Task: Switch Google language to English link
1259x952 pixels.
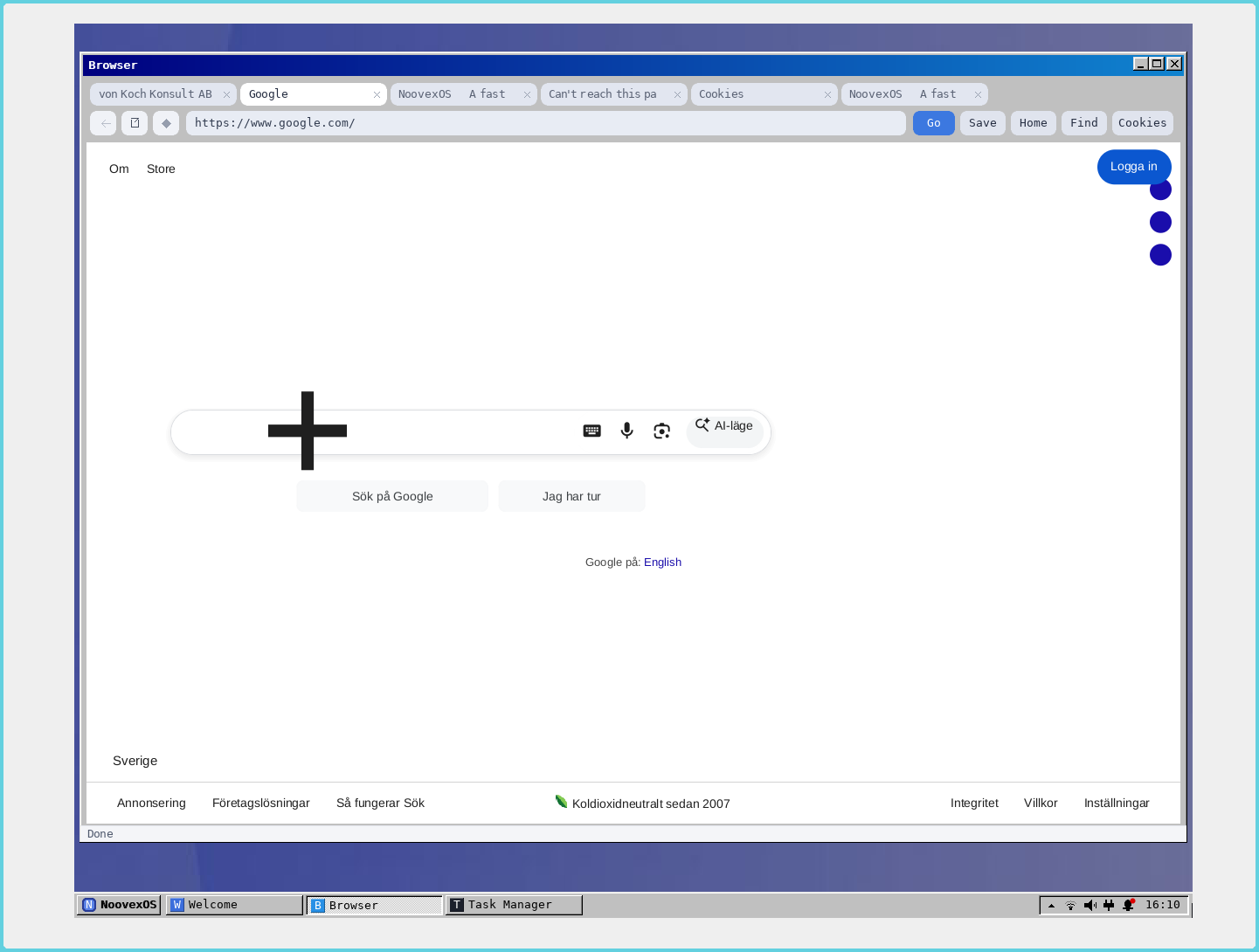Action: tap(662, 562)
